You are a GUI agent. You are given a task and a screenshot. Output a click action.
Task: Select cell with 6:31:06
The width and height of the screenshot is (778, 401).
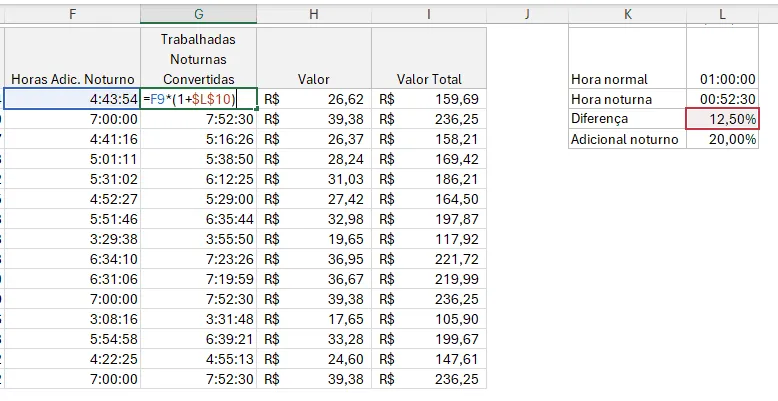72,279
